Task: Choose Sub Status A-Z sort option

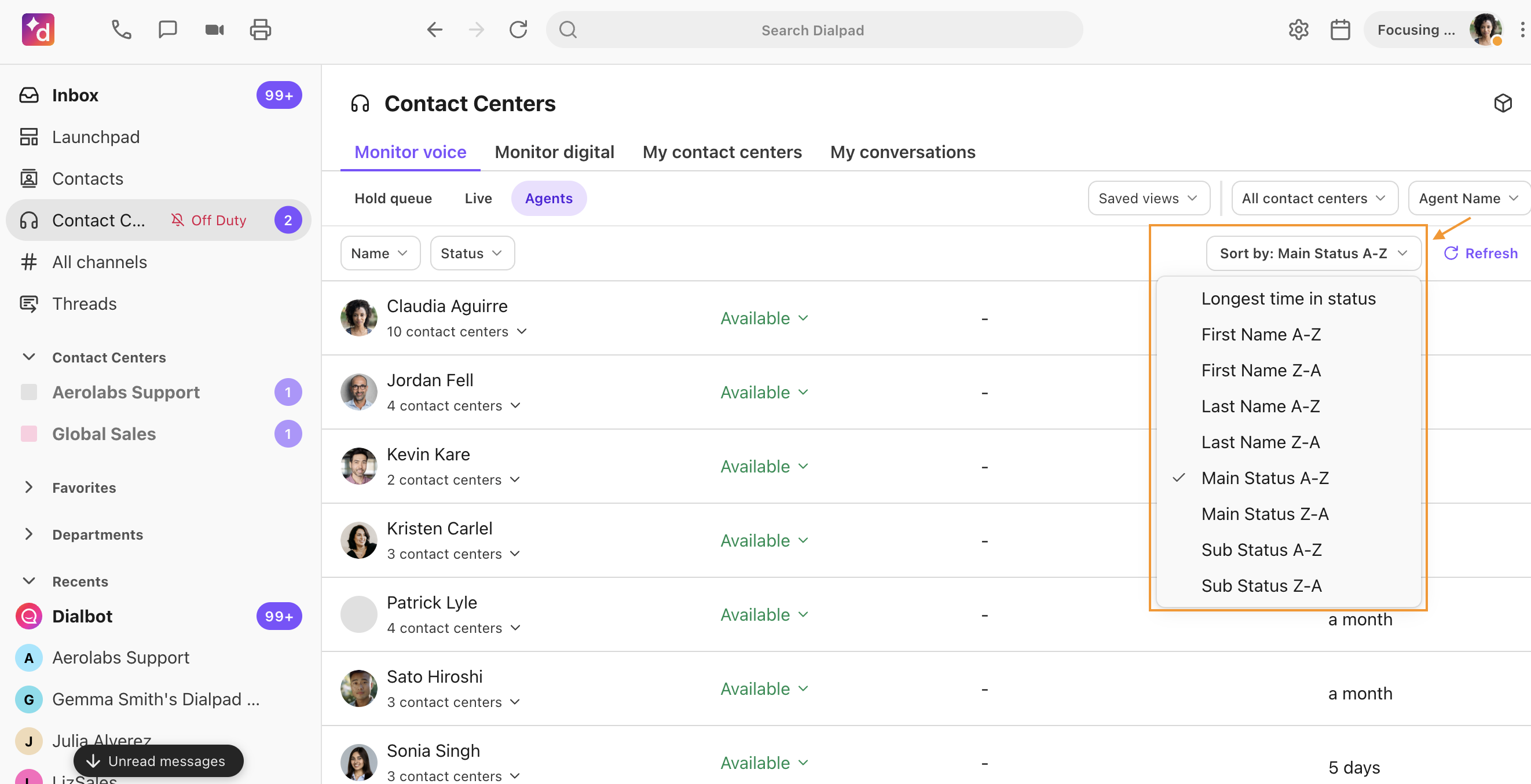Action: point(1288,550)
